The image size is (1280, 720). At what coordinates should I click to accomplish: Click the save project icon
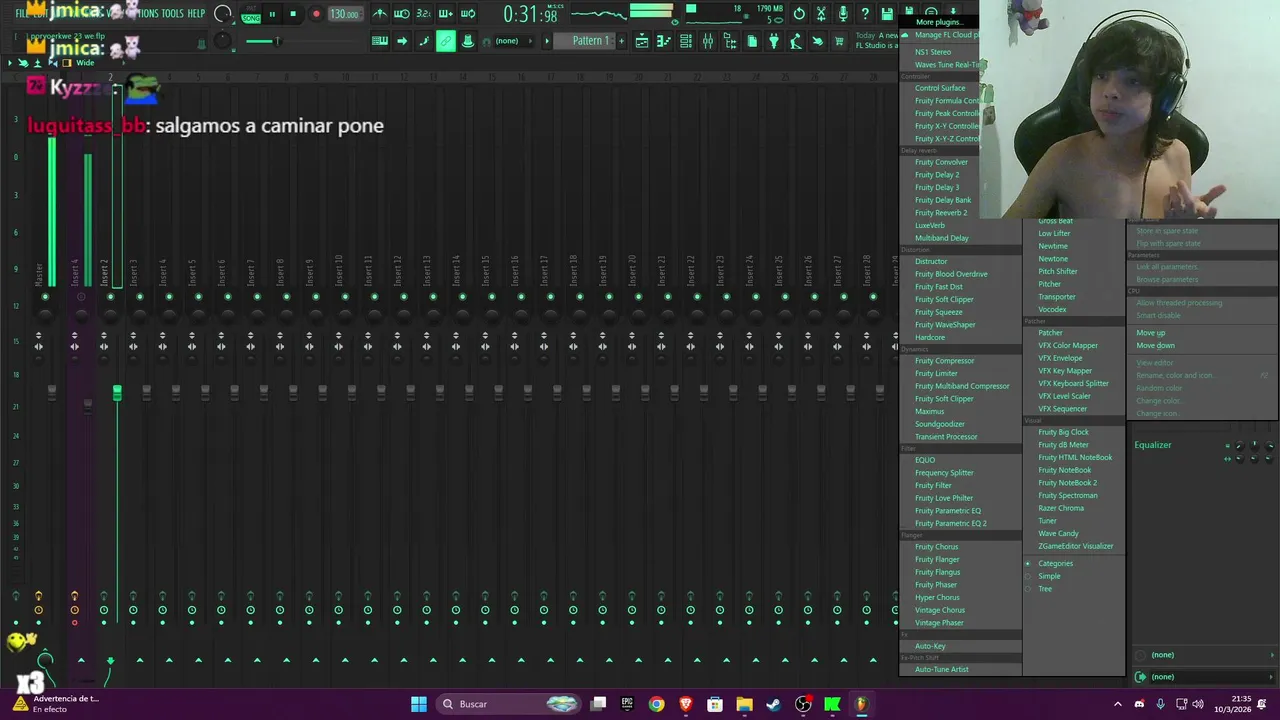pos(887,14)
